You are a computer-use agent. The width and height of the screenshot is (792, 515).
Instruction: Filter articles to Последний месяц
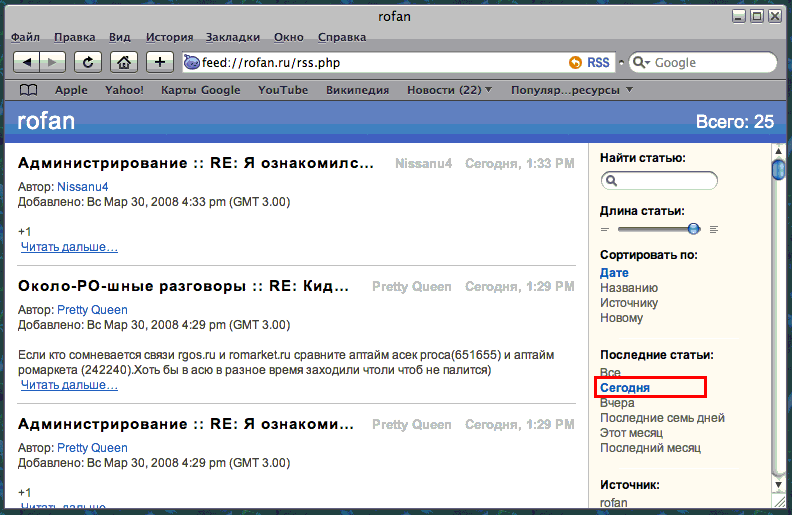[x=651, y=448]
